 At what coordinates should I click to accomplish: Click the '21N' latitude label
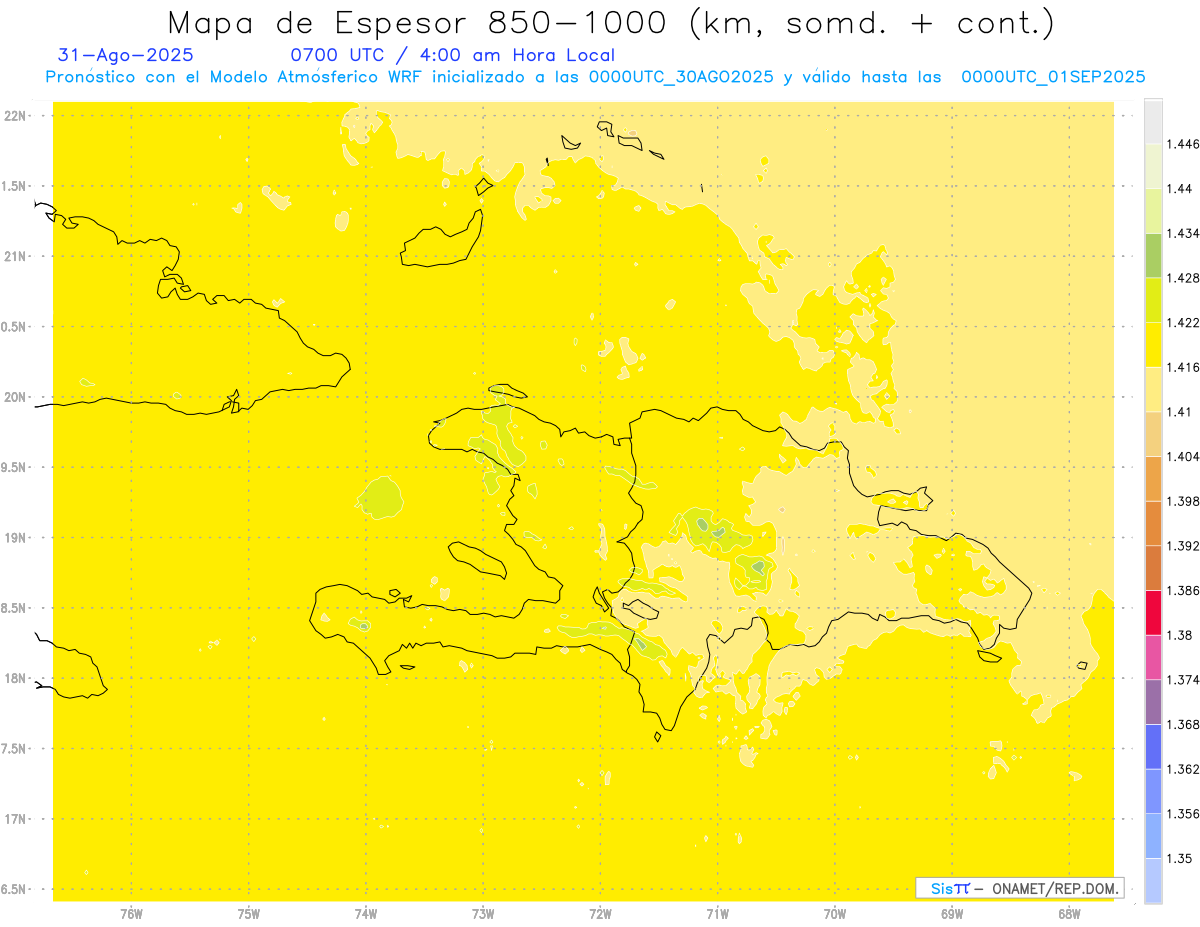[16, 256]
